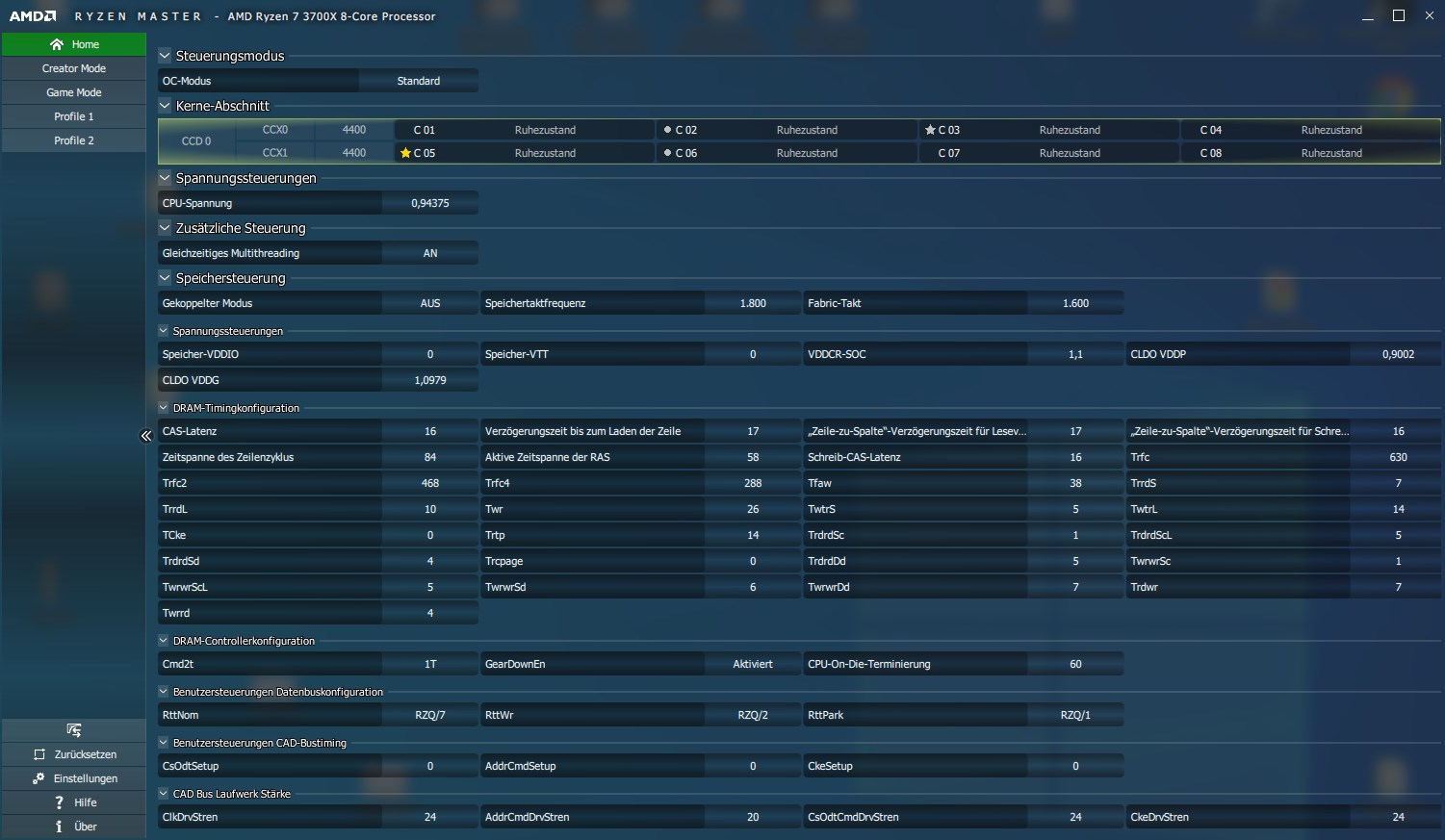Click the star icon on core C 03
Viewport: 1445px width, 840px height.
930,130
